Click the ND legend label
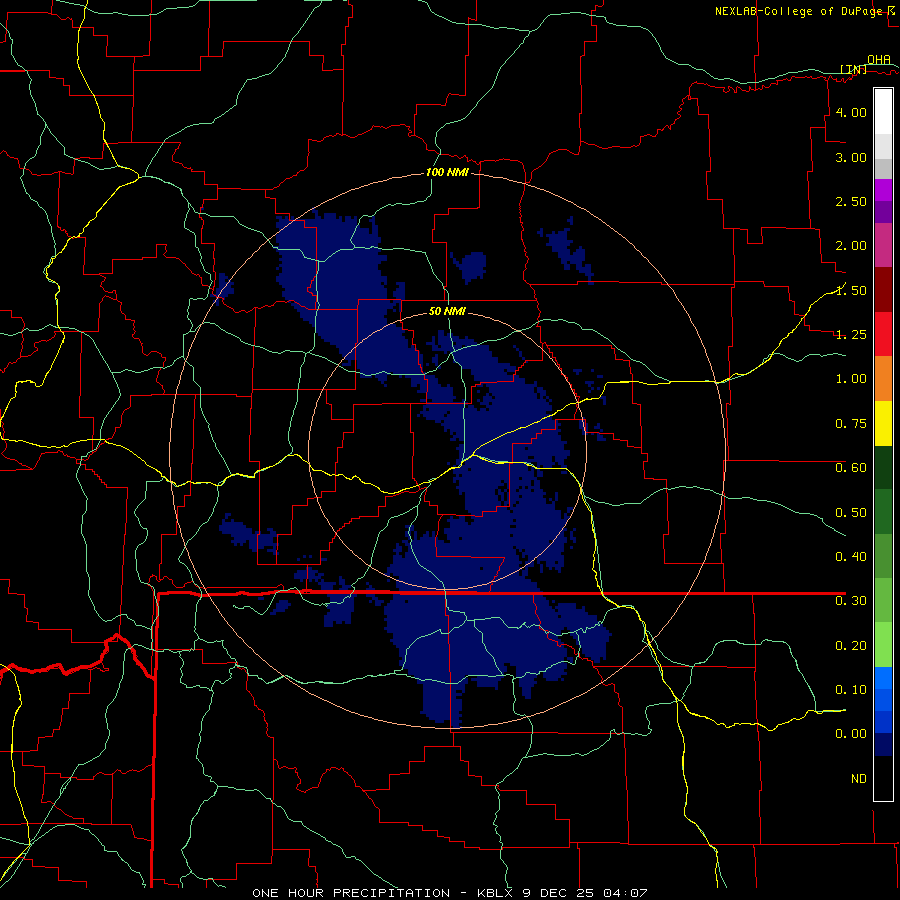 point(859,779)
